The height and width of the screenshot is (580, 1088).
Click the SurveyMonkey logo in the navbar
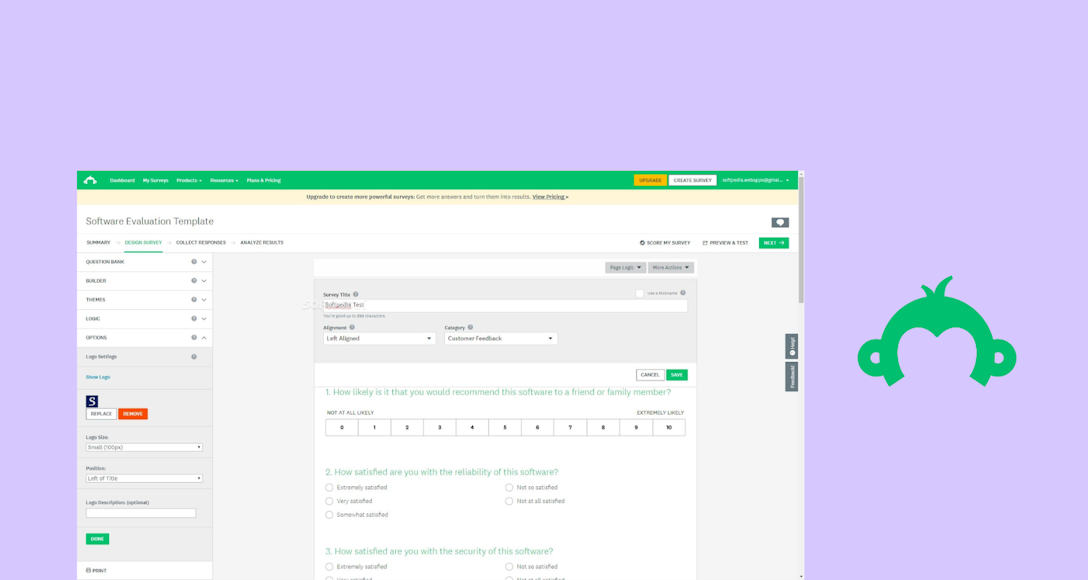(x=92, y=180)
